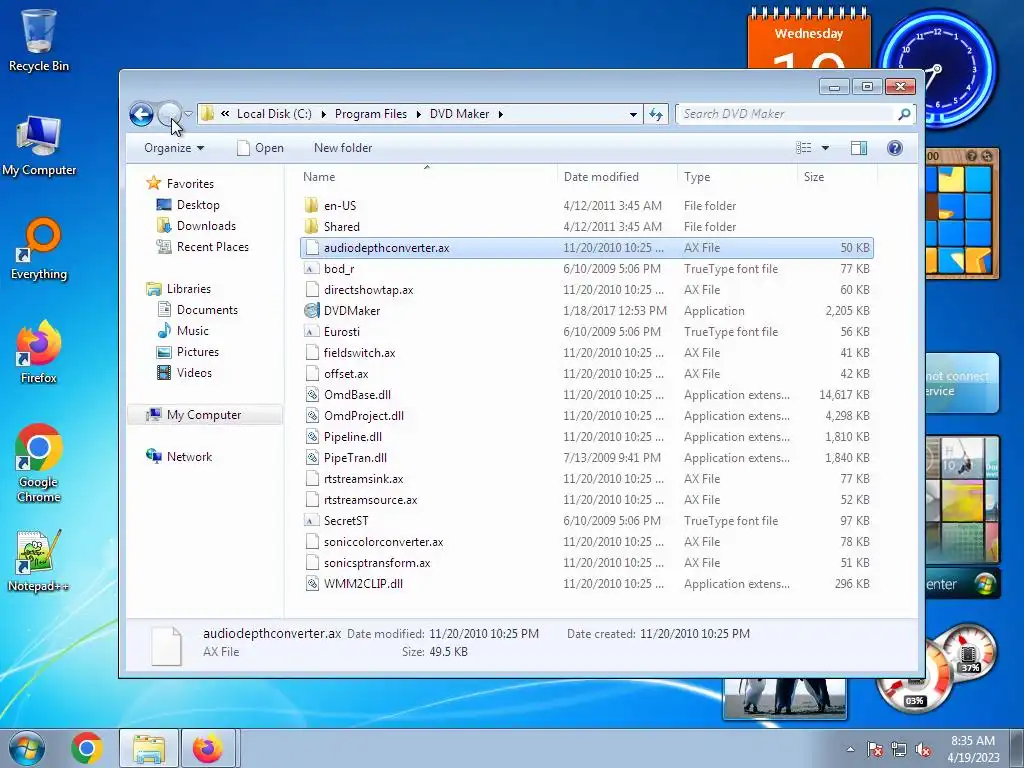Select the bod_r font file icon

312,268
